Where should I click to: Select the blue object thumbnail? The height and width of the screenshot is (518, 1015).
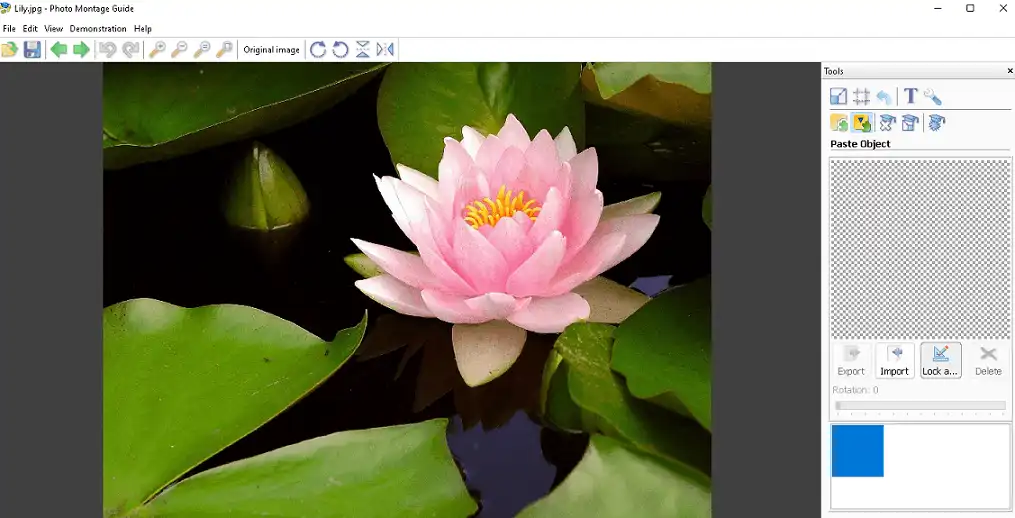click(x=857, y=451)
